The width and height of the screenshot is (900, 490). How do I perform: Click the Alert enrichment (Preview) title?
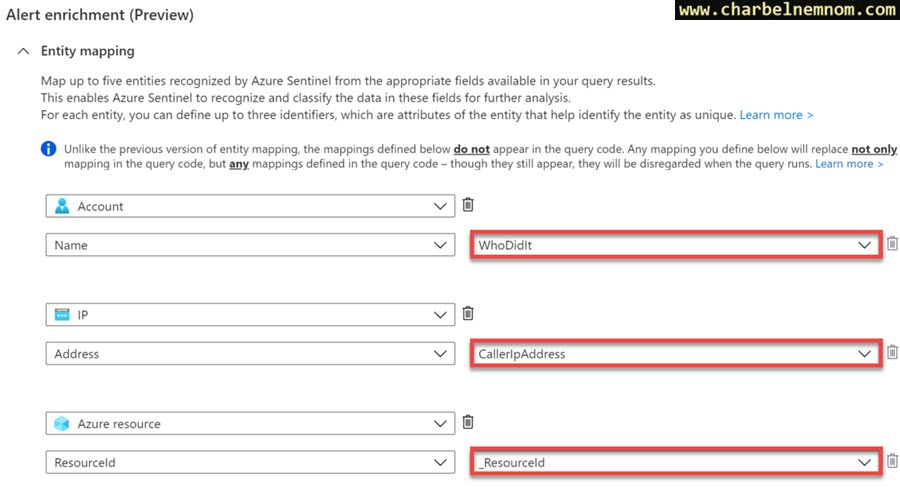click(100, 14)
